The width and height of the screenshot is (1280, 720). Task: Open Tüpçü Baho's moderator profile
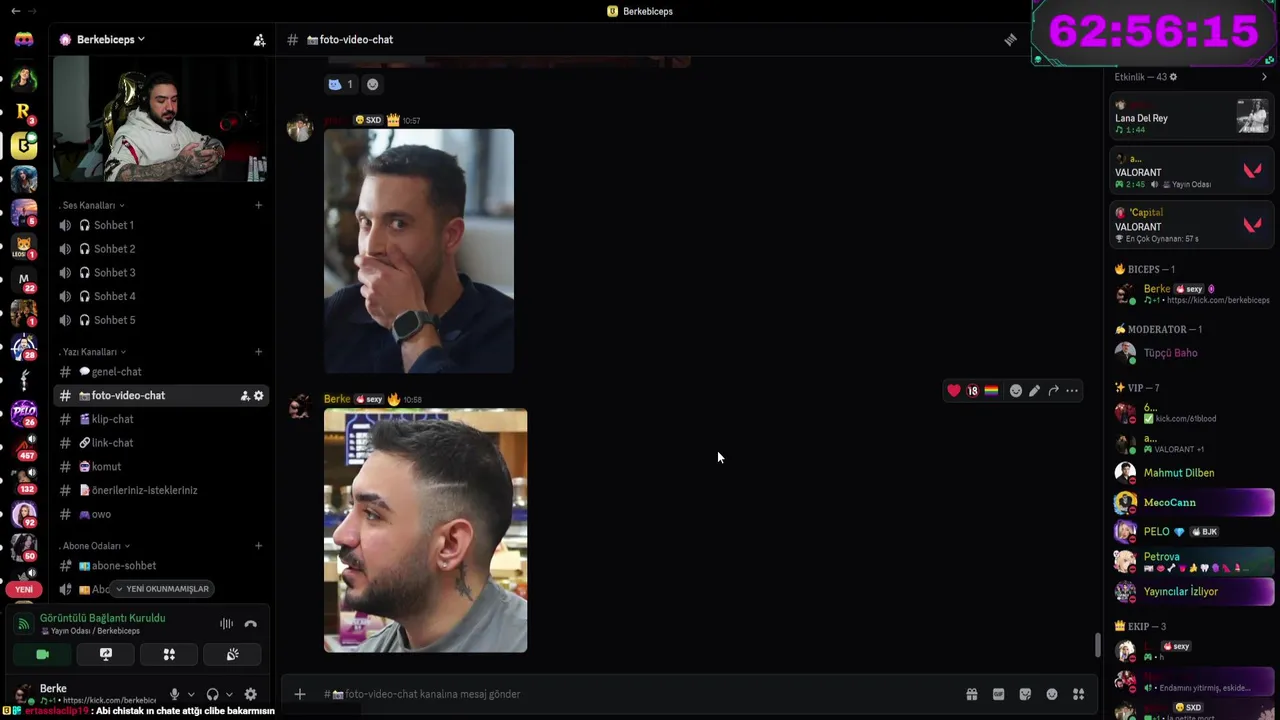click(x=1193, y=353)
